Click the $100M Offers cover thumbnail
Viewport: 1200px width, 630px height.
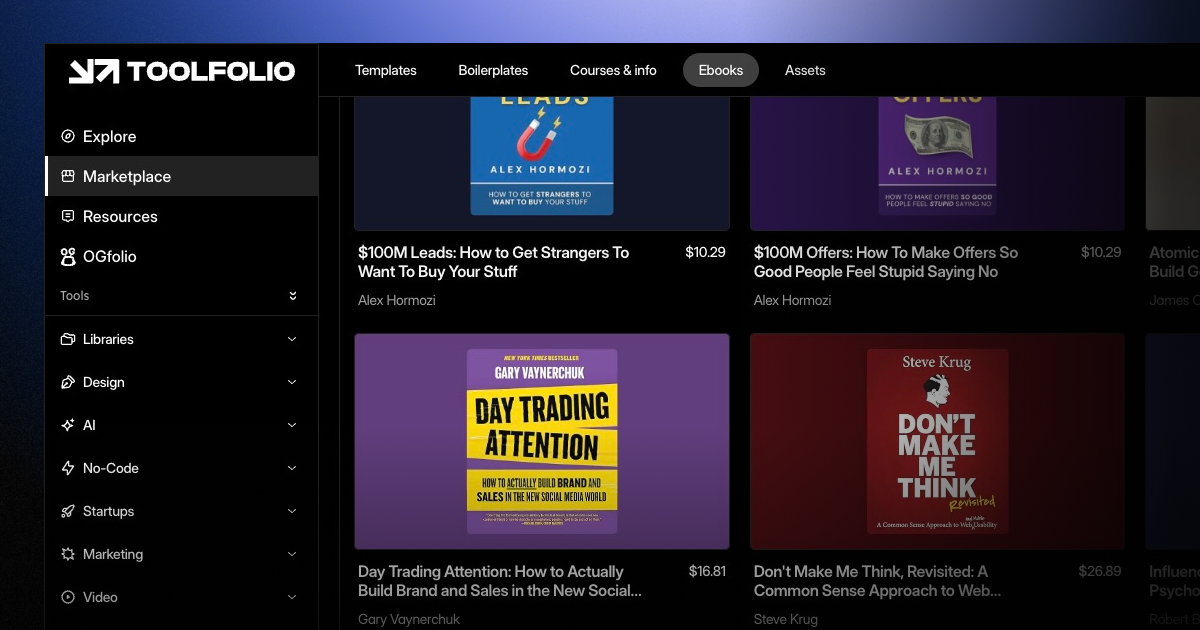pyautogui.click(x=938, y=164)
